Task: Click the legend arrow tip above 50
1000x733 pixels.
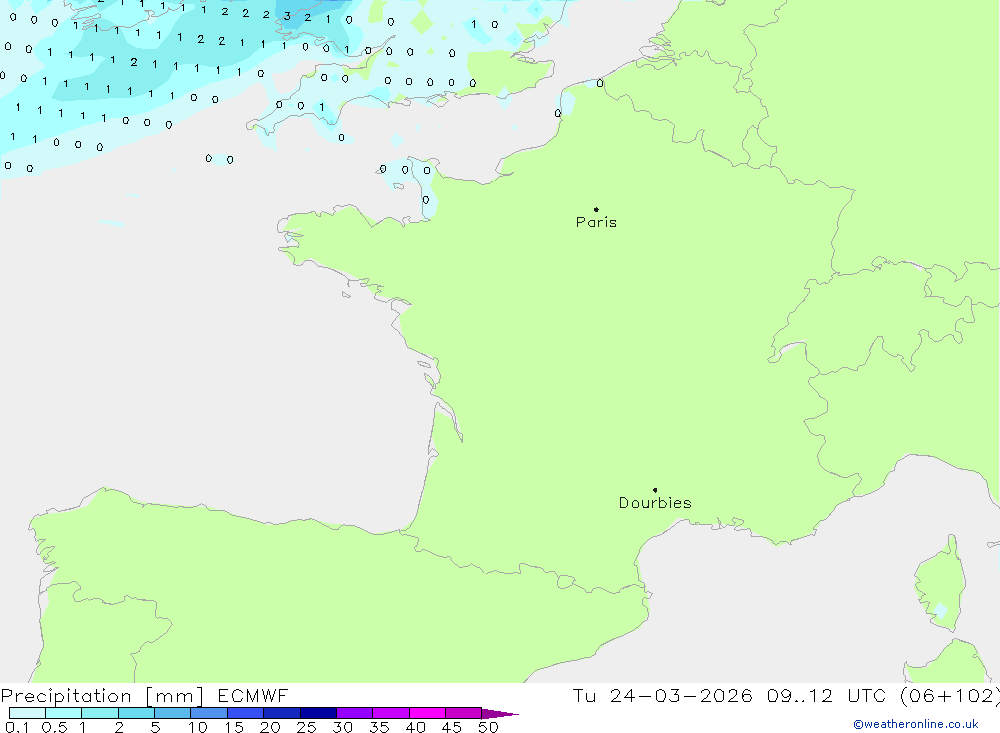Action: point(500,713)
